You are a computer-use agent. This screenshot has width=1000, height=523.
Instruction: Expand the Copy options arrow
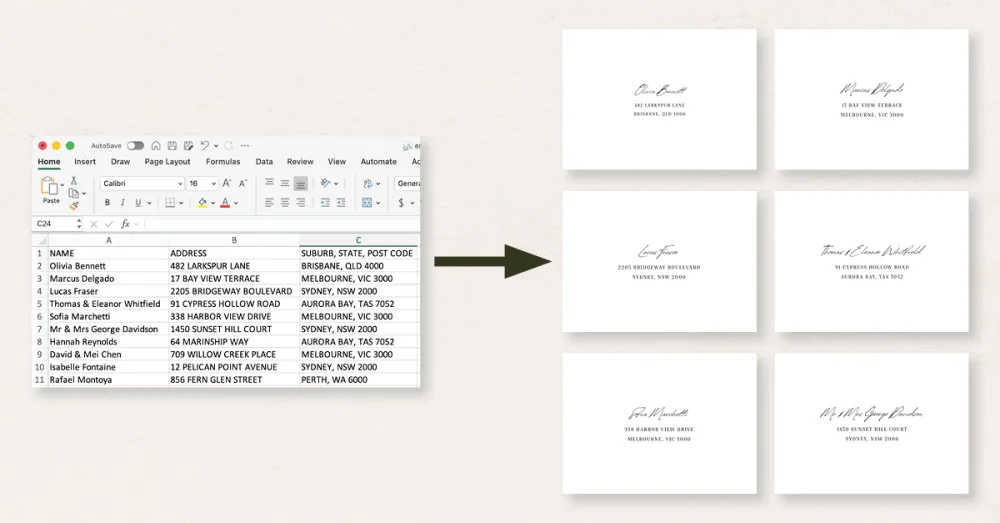(x=84, y=193)
